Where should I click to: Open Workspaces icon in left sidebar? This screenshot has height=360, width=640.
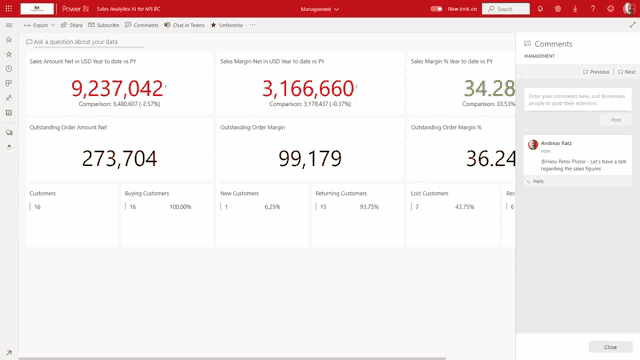pos(9,133)
